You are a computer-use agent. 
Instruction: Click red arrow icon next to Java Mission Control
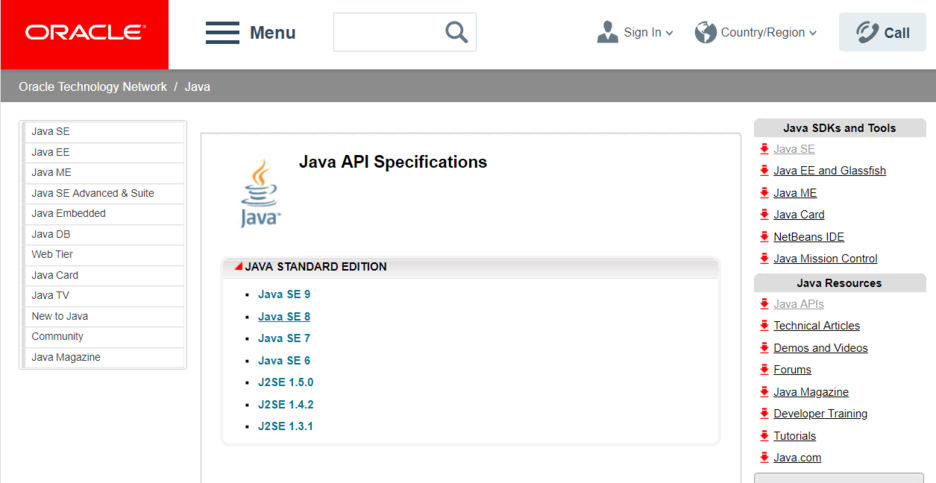pos(764,259)
